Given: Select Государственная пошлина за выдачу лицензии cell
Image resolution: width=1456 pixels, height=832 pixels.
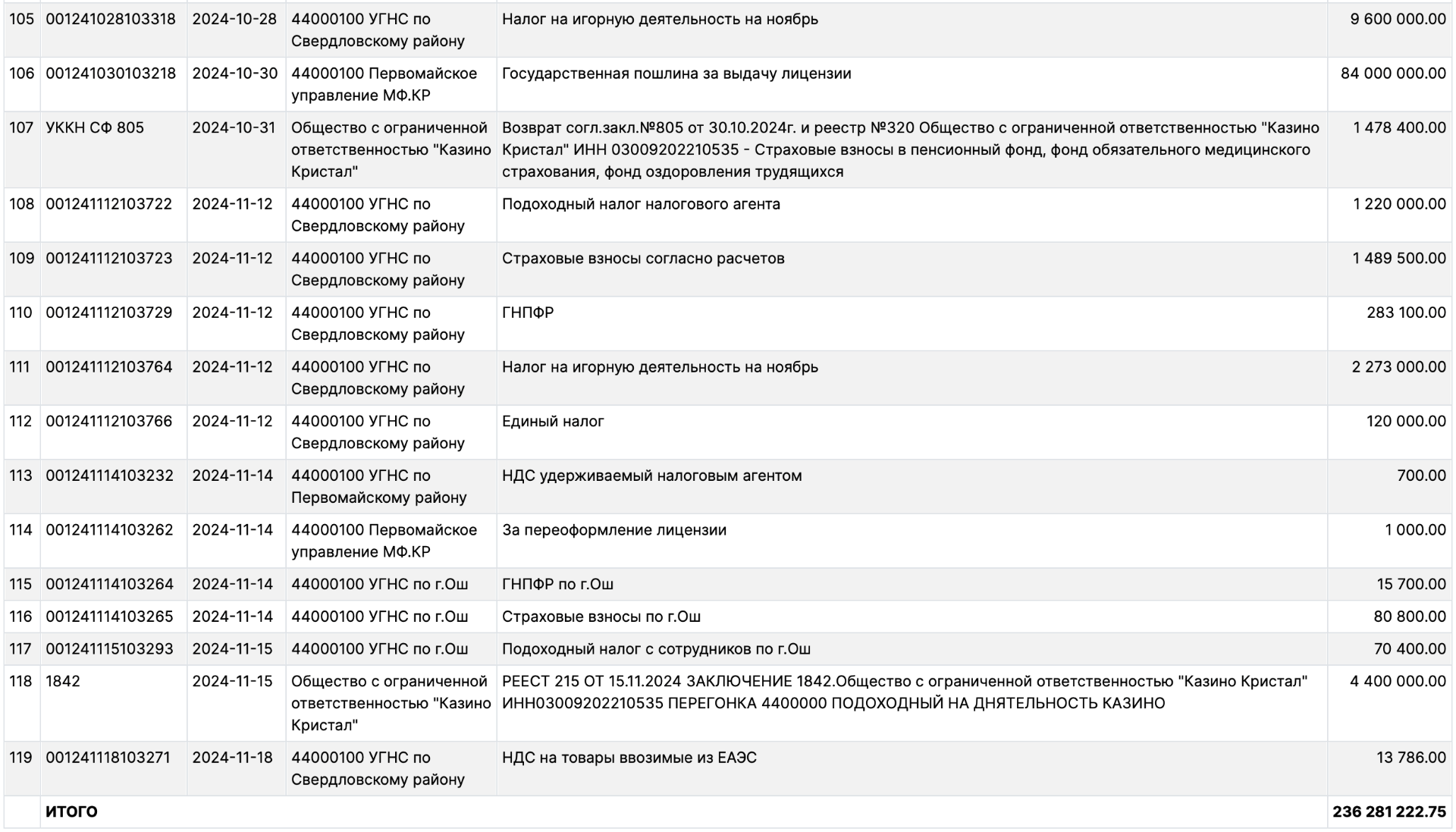Looking at the screenshot, I should pyautogui.click(x=676, y=74).
